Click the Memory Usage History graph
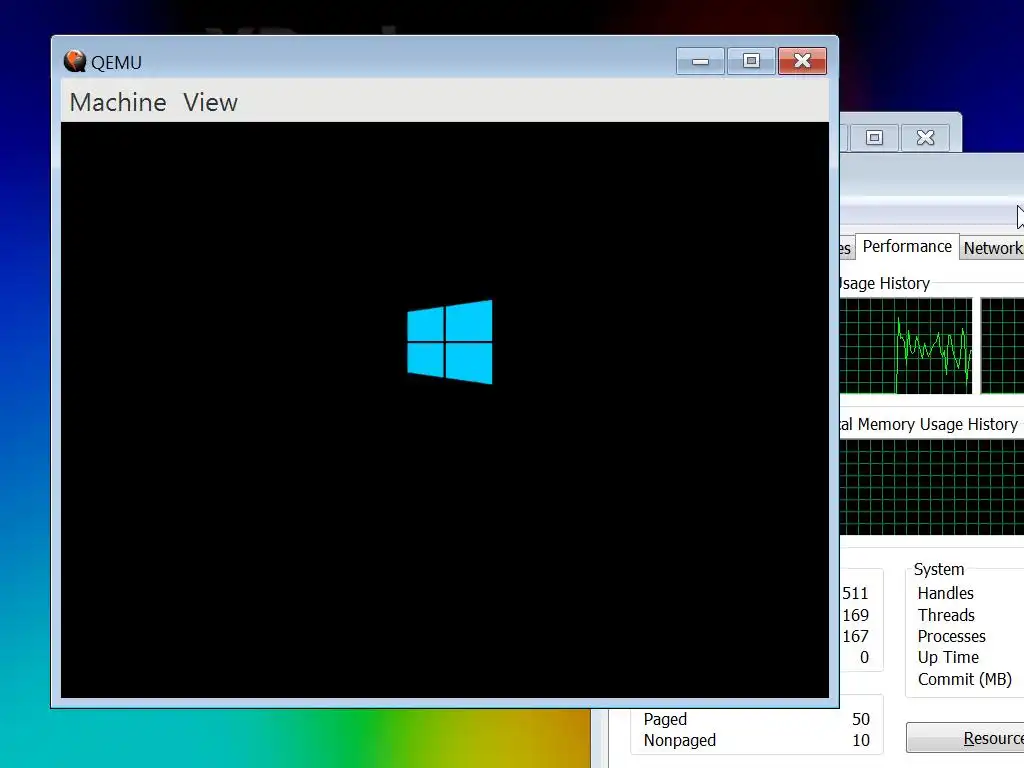This screenshot has height=768, width=1024. pos(932,487)
